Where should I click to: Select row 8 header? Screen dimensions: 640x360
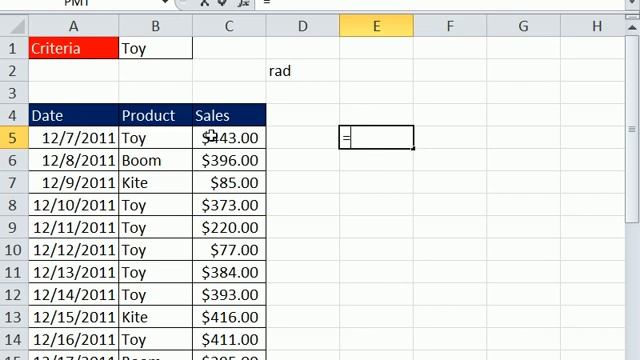click(x=14, y=205)
